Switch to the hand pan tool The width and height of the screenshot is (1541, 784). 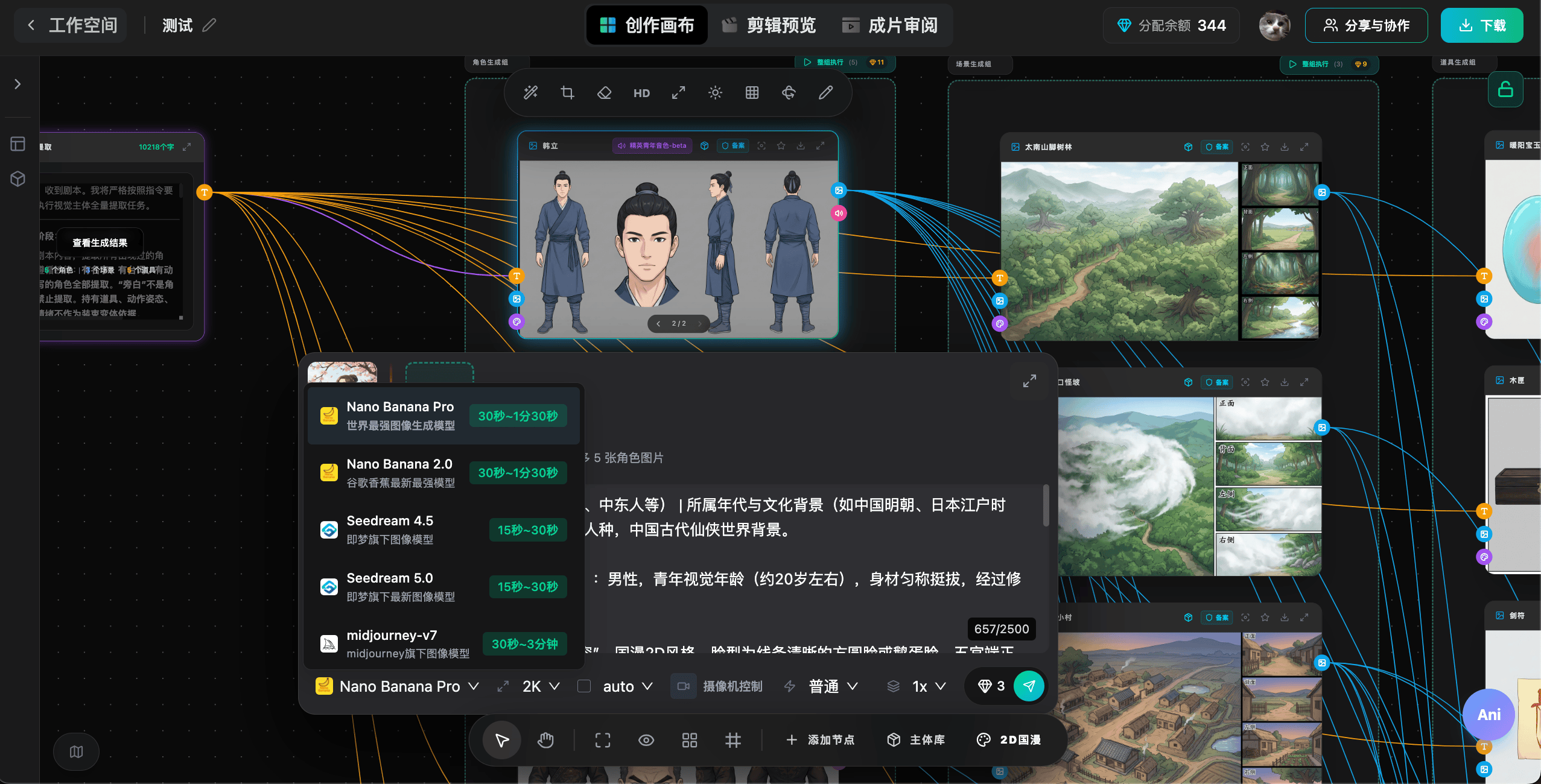pos(545,740)
